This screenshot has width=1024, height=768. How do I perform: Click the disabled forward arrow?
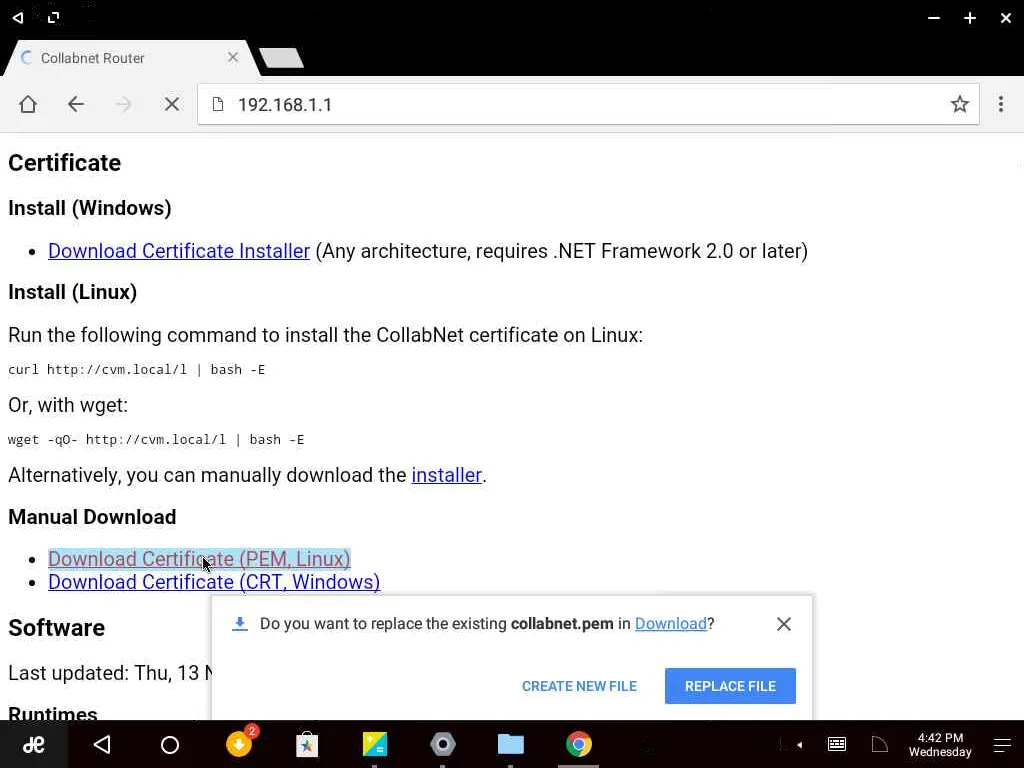coord(123,104)
